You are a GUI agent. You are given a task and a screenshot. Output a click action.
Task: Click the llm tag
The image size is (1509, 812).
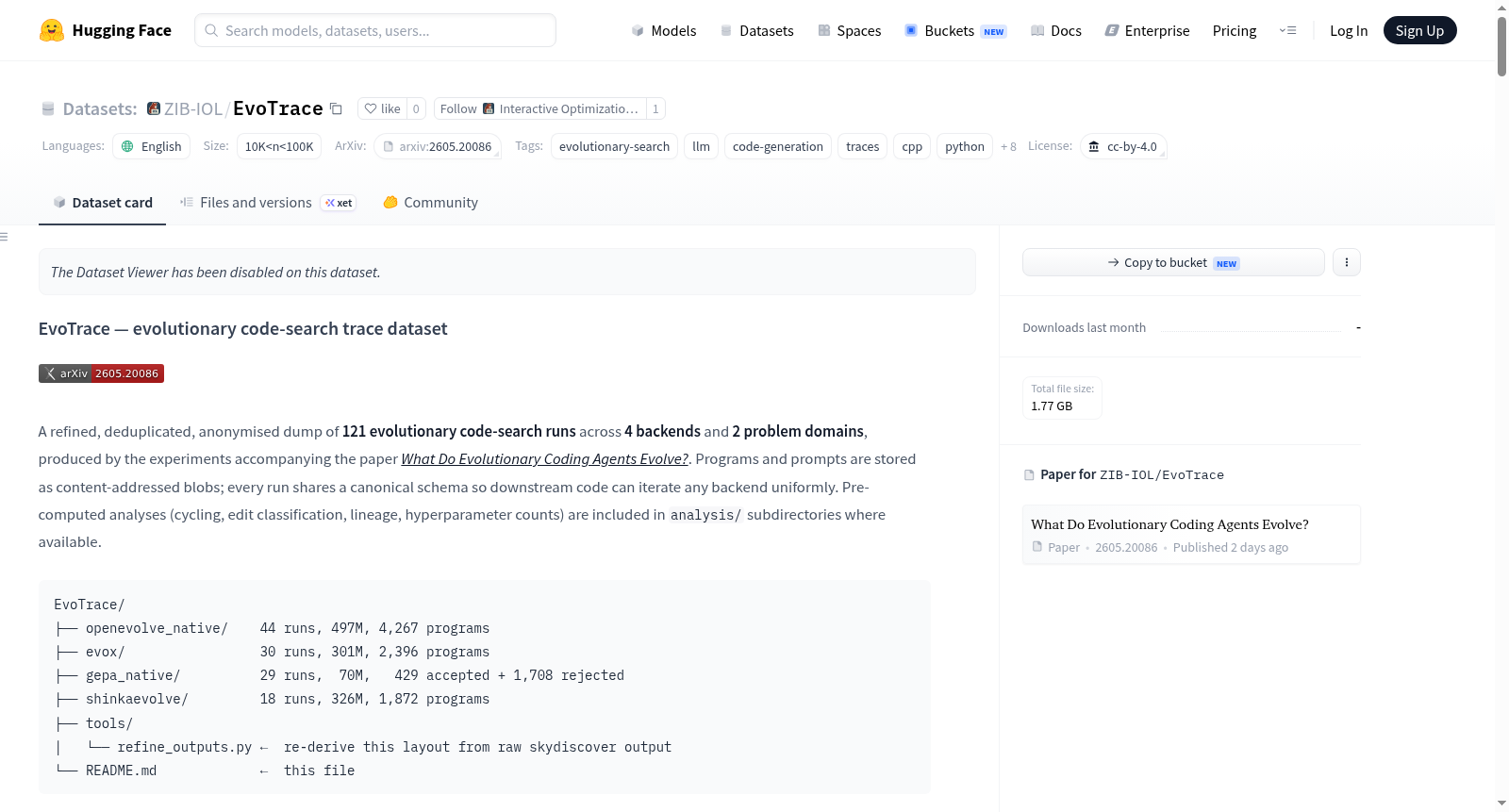point(701,146)
